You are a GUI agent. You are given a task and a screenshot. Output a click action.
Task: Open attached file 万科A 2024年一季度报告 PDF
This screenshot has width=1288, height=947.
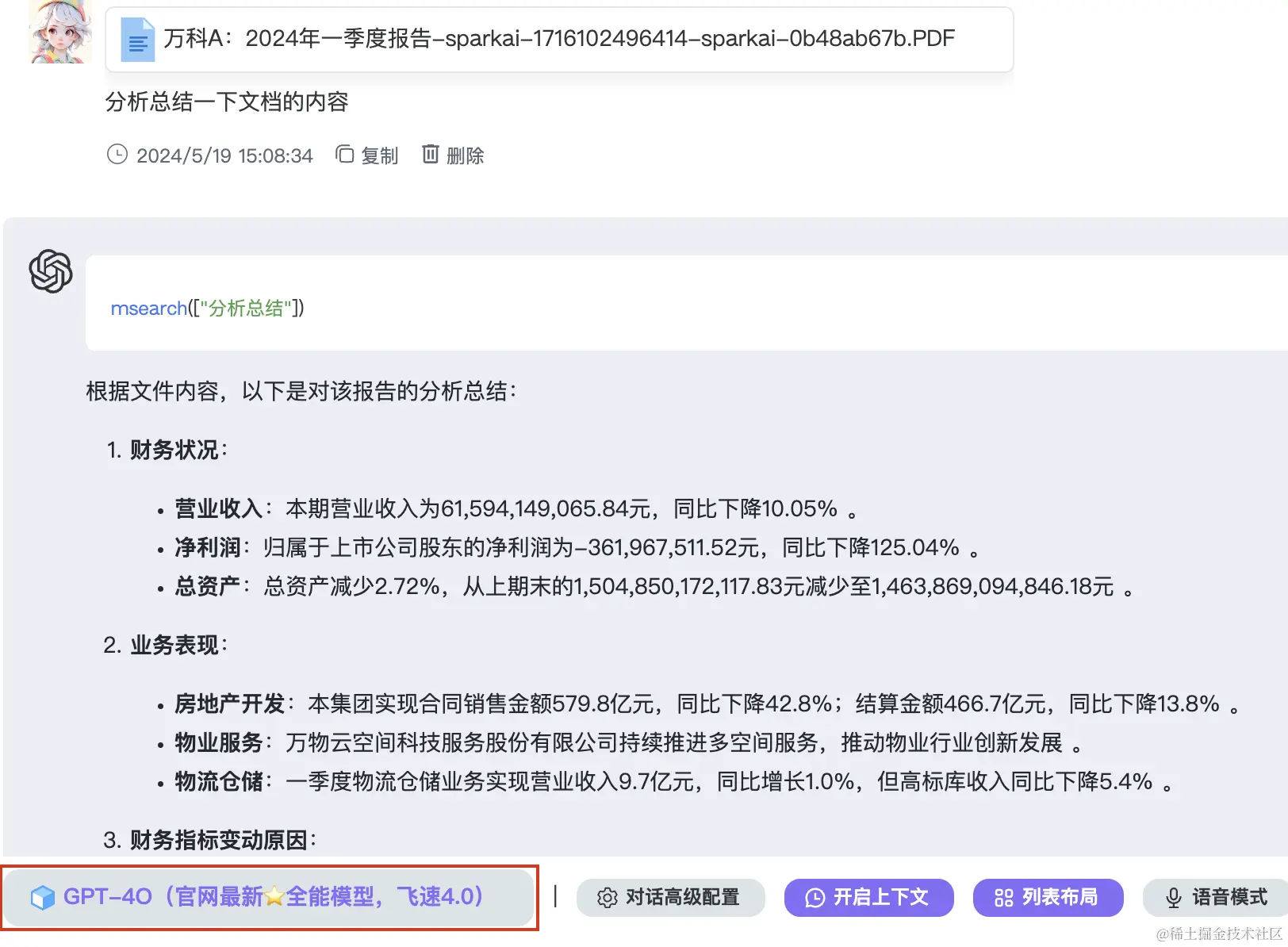pos(559,39)
